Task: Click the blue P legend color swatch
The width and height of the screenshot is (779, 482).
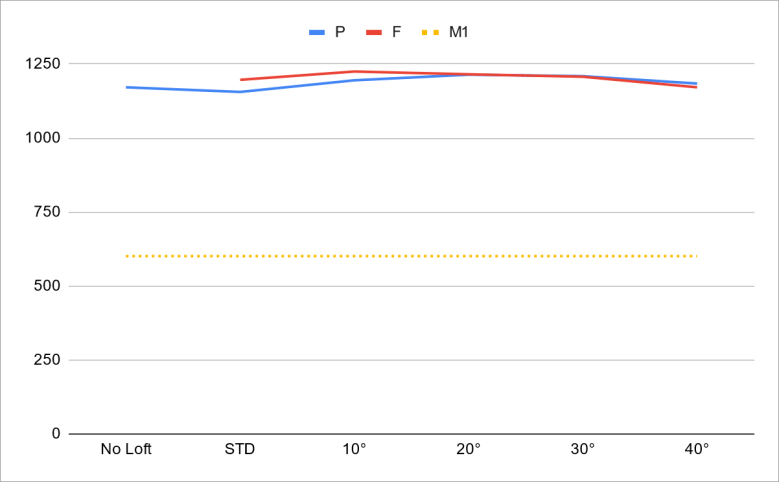Action: pyautogui.click(x=318, y=33)
